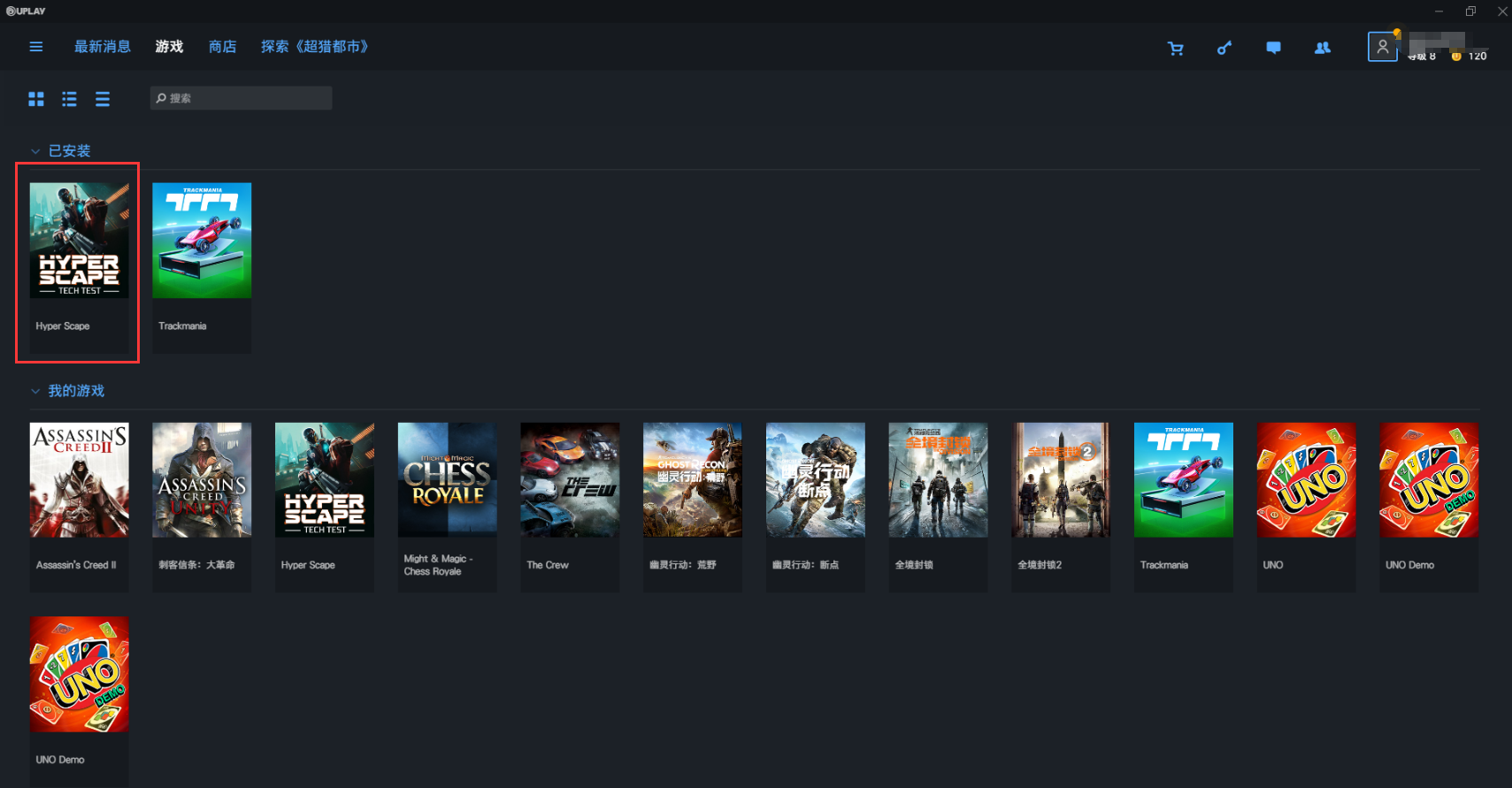The width and height of the screenshot is (1512, 788).
Task: Open the hamburger main menu
Action: (x=36, y=47)
